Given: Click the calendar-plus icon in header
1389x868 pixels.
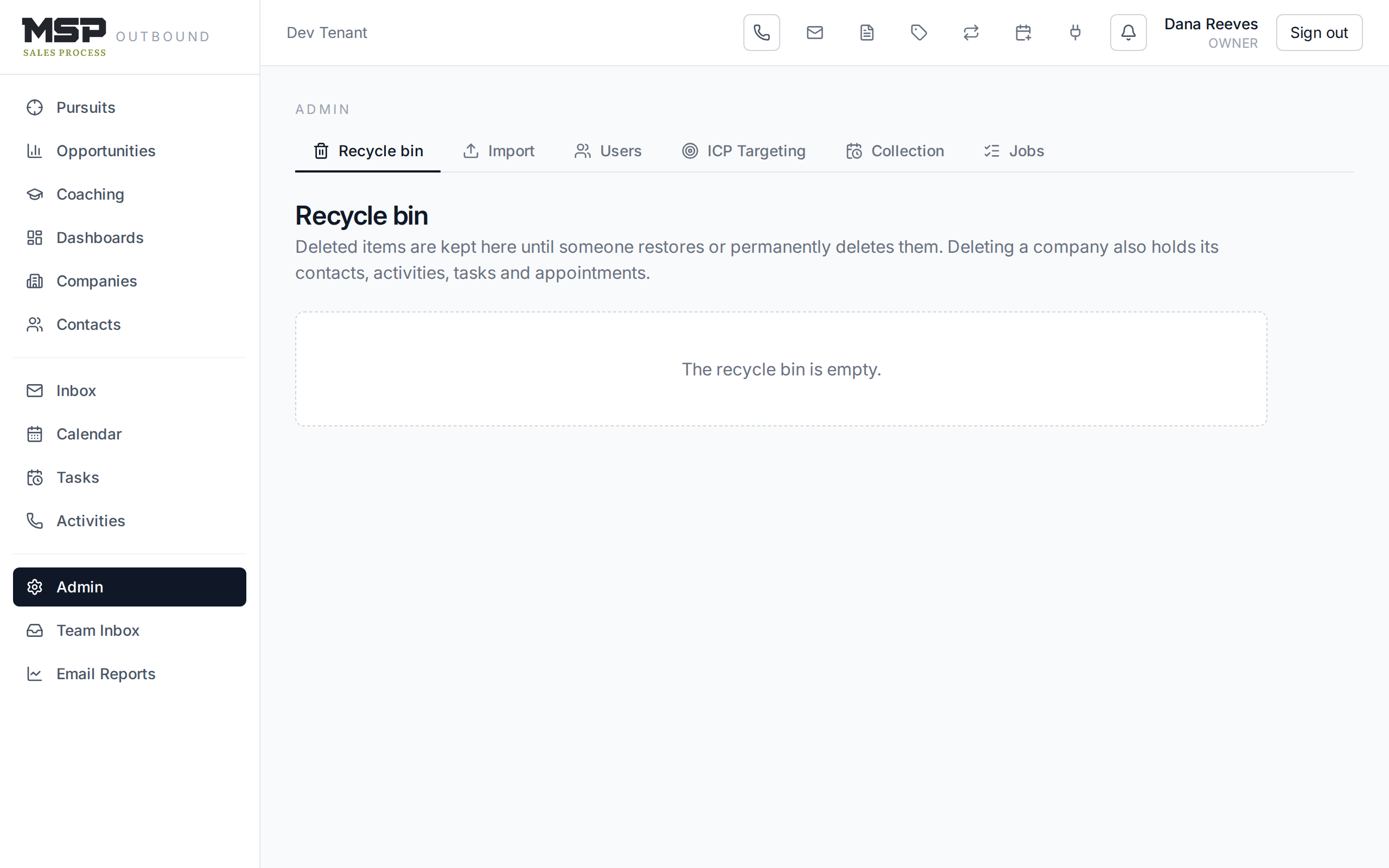Looking at the screenshot, I should [1023, 33].
